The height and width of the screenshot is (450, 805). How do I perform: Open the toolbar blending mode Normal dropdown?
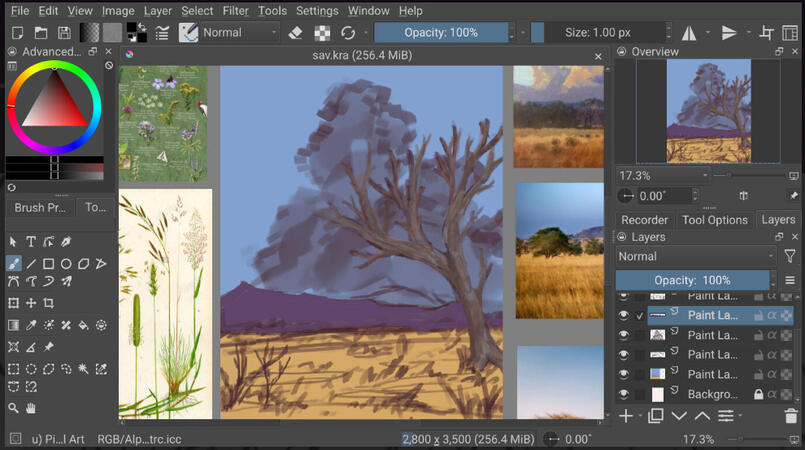pyautogui.click(x=240, y=33)
